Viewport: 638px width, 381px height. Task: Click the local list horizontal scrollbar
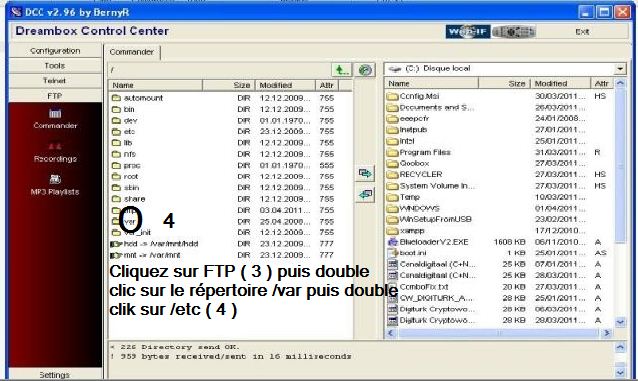pyautogui.click(x=499, y=333)
